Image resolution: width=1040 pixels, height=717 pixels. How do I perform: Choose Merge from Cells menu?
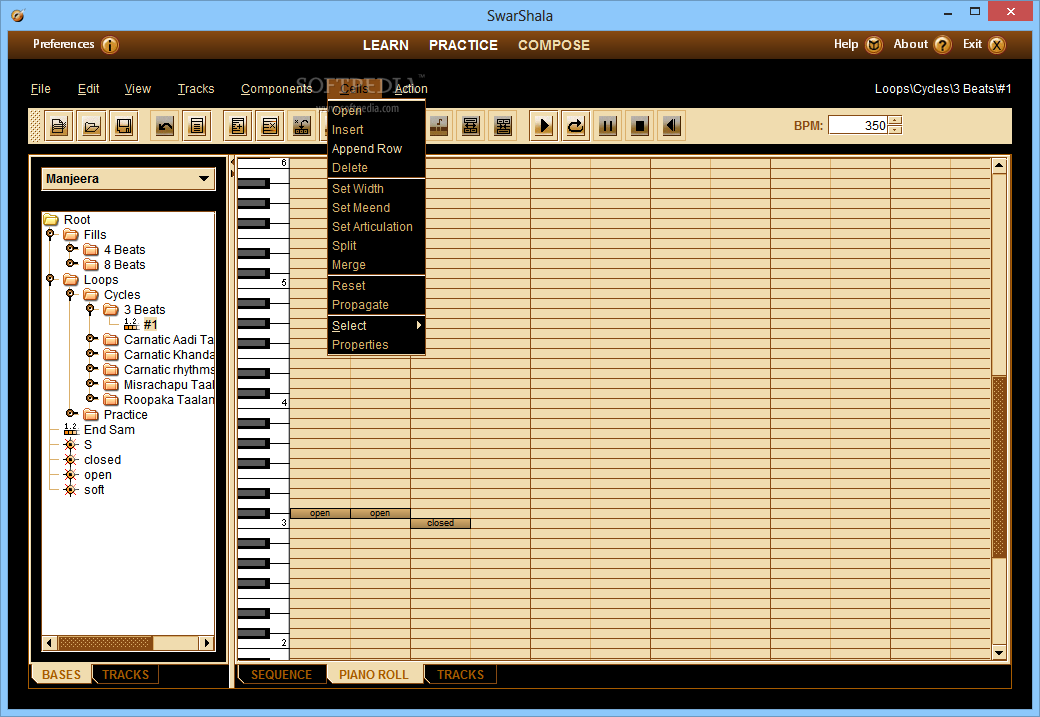(x=376, y=265)
